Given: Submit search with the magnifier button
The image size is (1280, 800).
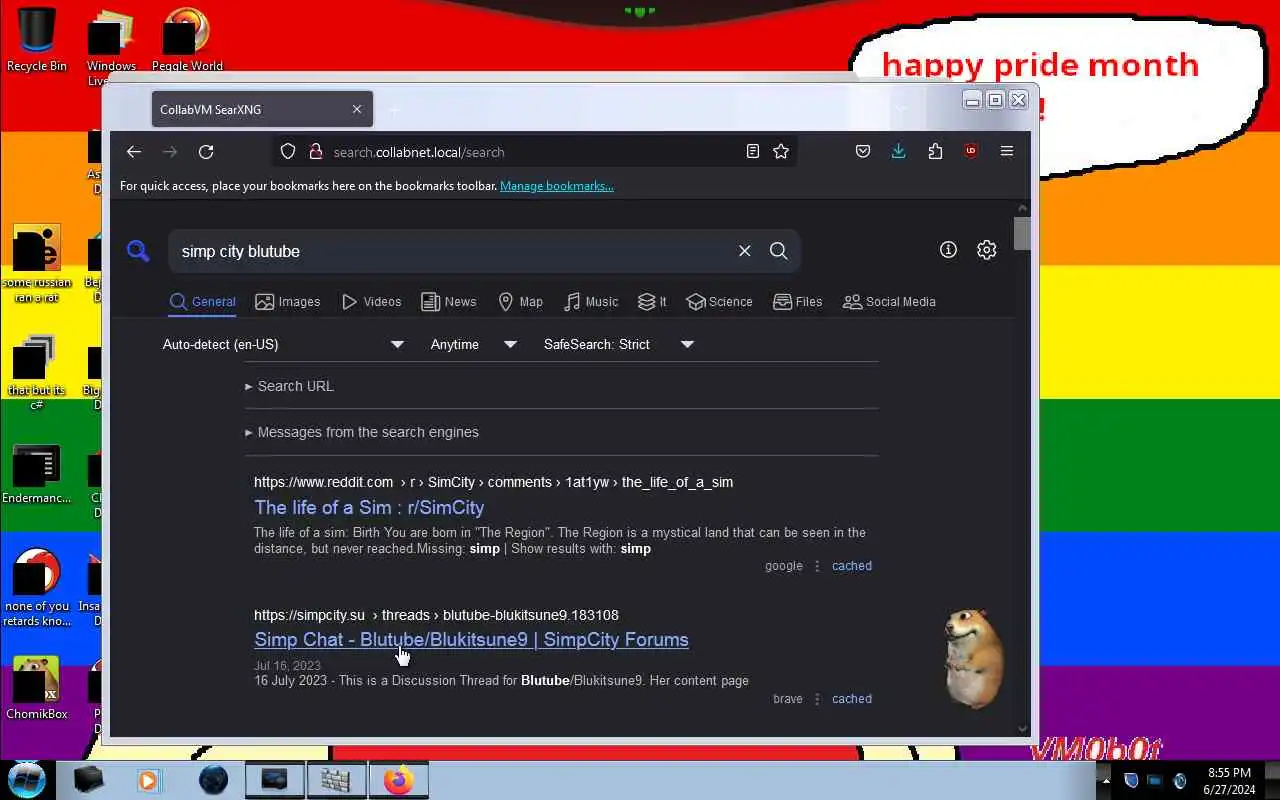Looking at the screenshot, I should point(779,251).
